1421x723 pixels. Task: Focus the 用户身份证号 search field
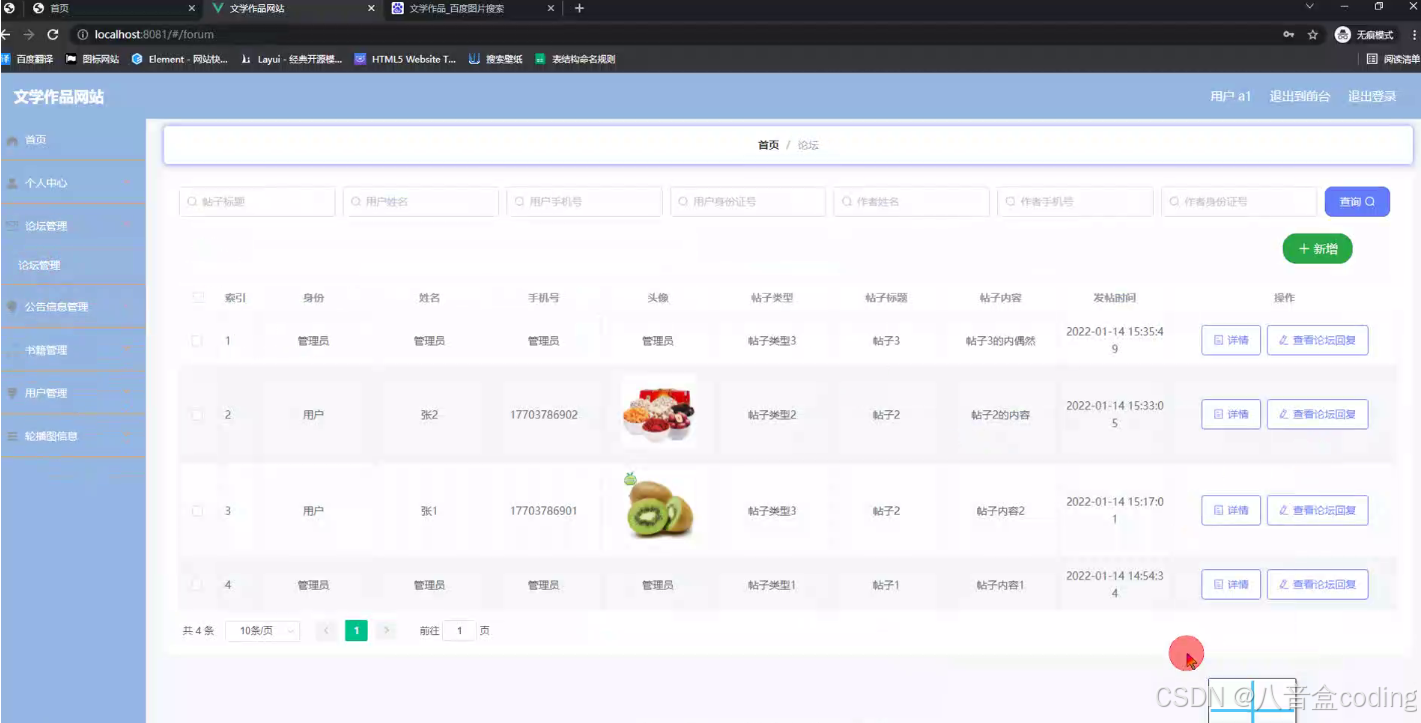[x=748, y=201]
